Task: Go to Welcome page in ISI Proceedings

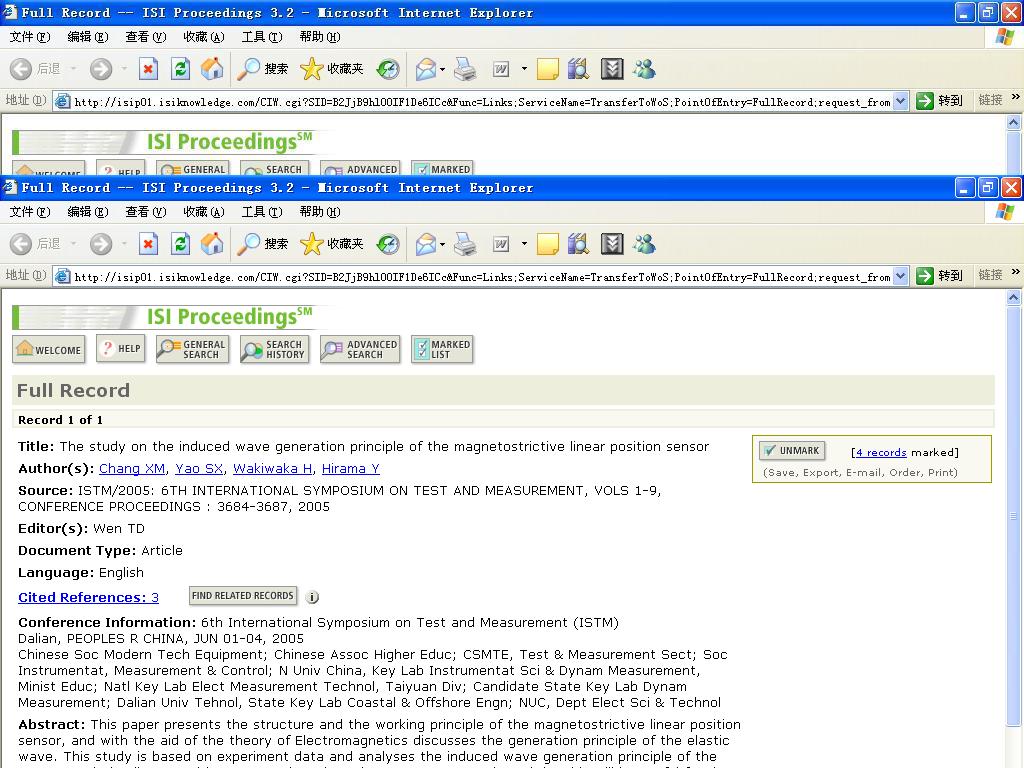Action: coord(49,350)
